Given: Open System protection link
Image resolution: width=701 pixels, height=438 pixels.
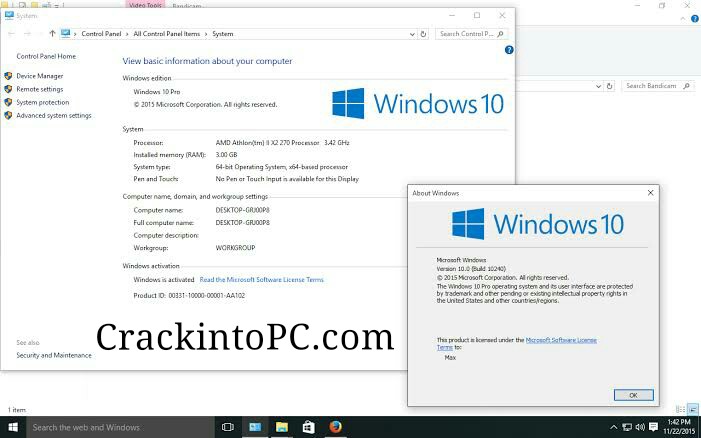Looking at the screenshot, I should pyautogui.click(x=42, y=102).
